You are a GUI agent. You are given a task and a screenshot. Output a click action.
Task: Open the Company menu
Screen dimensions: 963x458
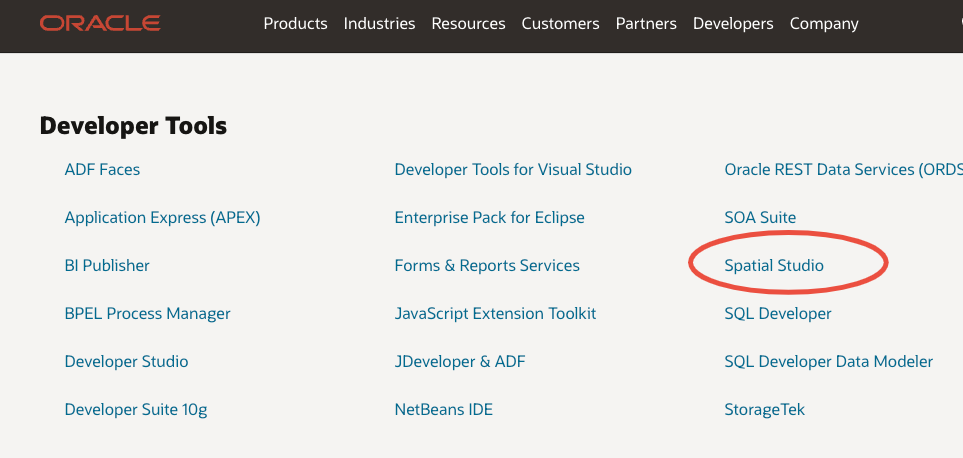coord(824,23)
